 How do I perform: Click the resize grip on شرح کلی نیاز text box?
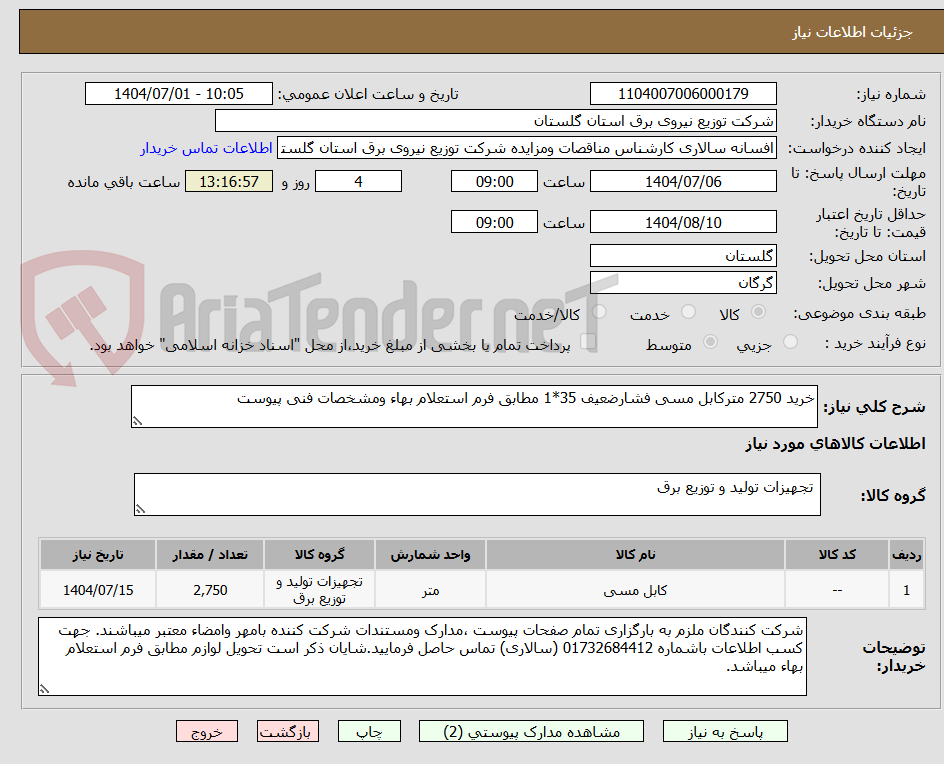[x=138, y=419]
